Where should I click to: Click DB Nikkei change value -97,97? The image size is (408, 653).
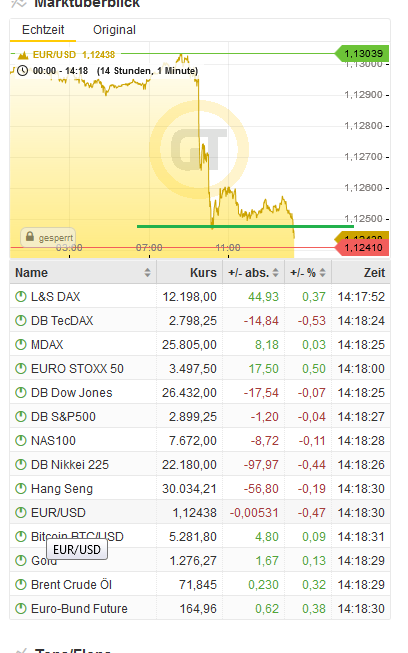[261, 464]
